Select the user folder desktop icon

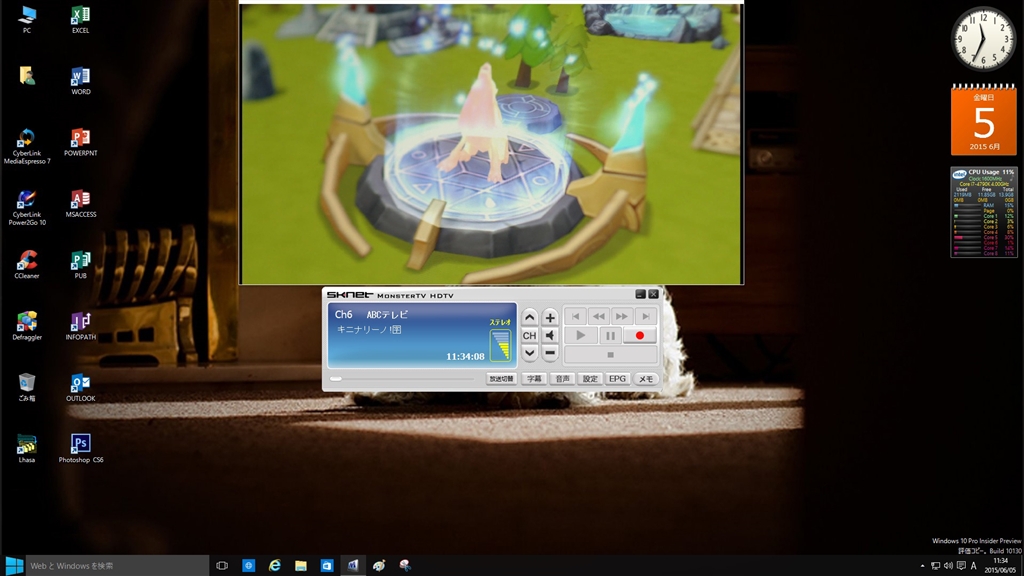pyautogui.click(x=27, y=76)
